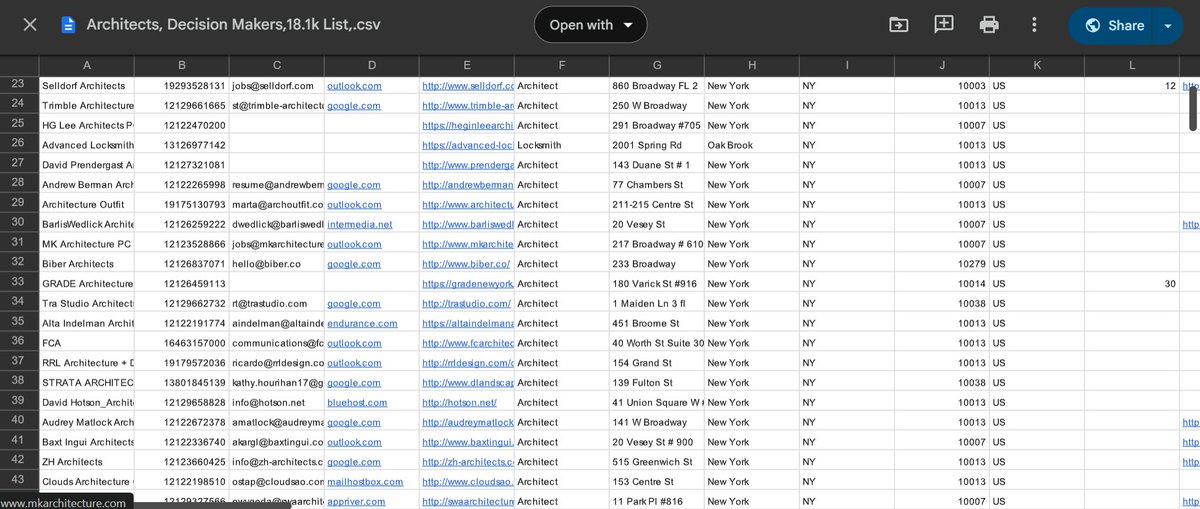Viewport: 1200px width, 509px height.
Task: Expand the Share options arrow
Action: (x=1168, y=25)
